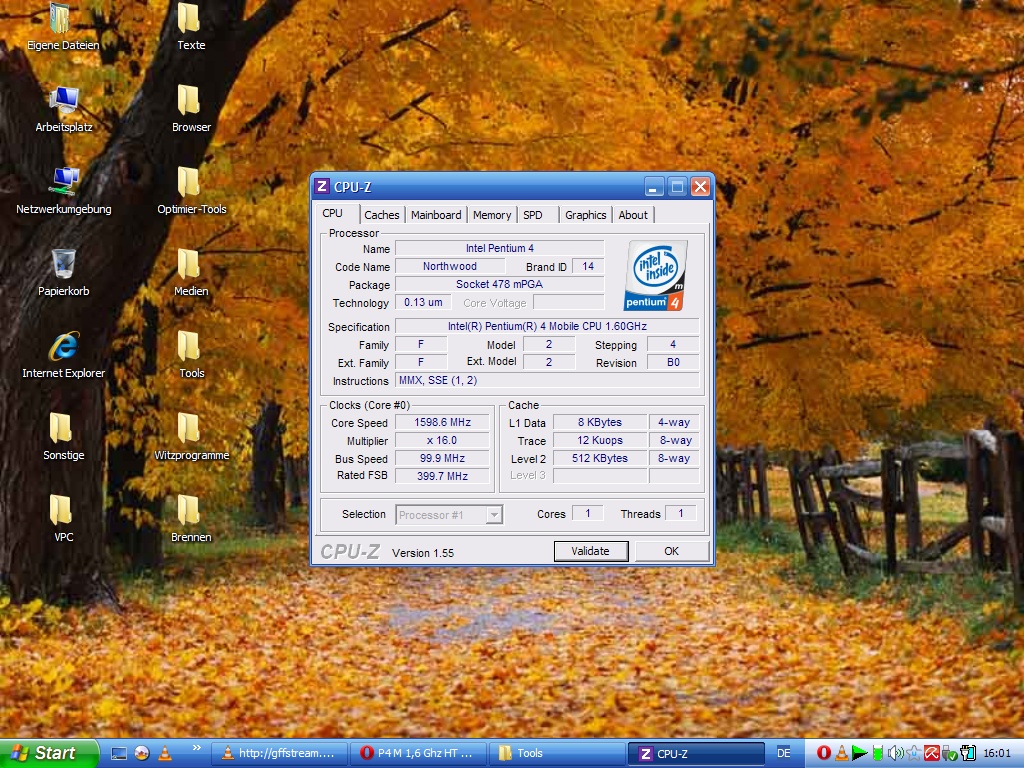Screen dimensions: 1024x768
Task: Click the VLC cone quick launch icon
Action: 165,753
